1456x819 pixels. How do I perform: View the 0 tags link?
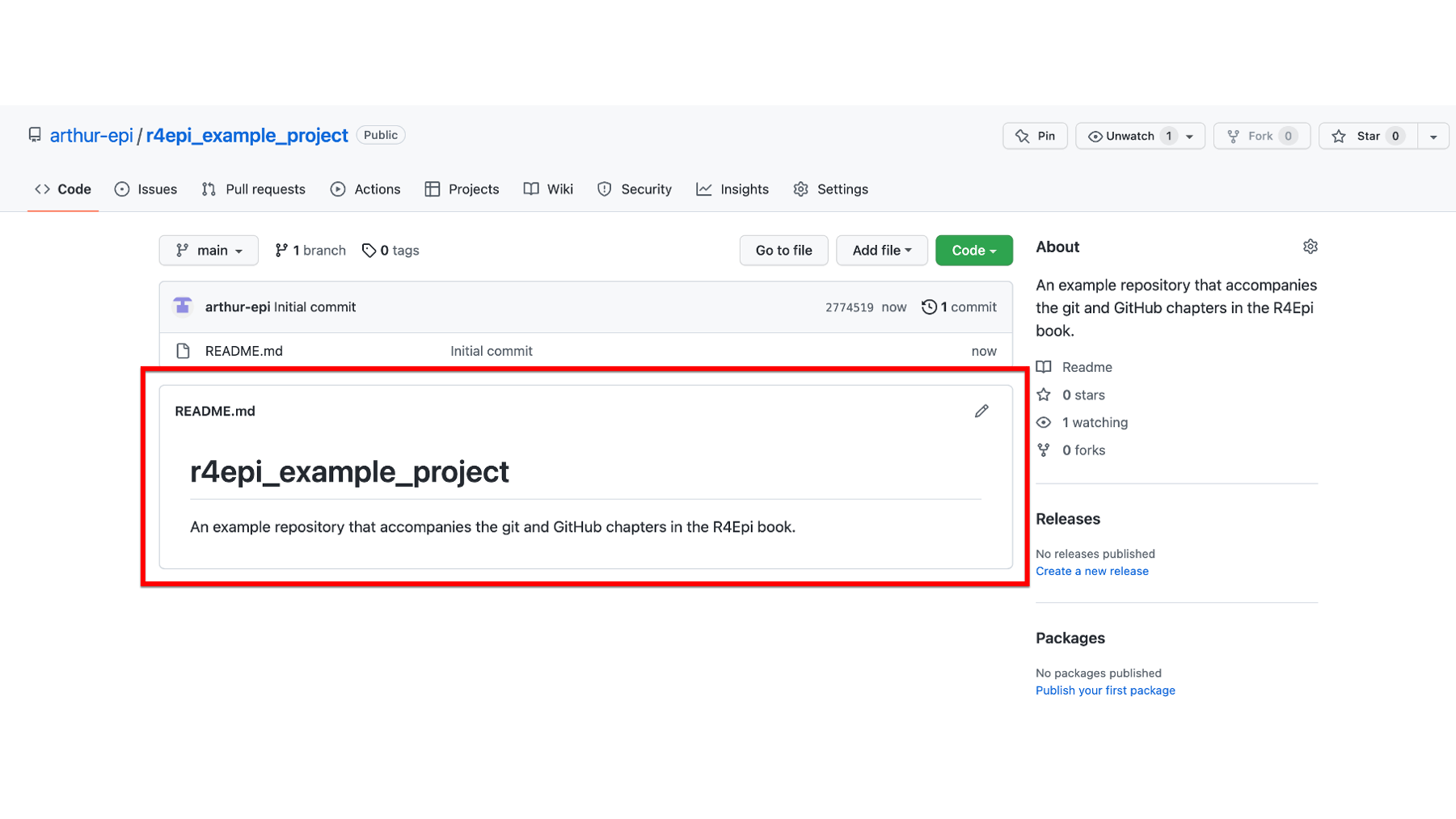pyautogui.click(x=390, y=251)
